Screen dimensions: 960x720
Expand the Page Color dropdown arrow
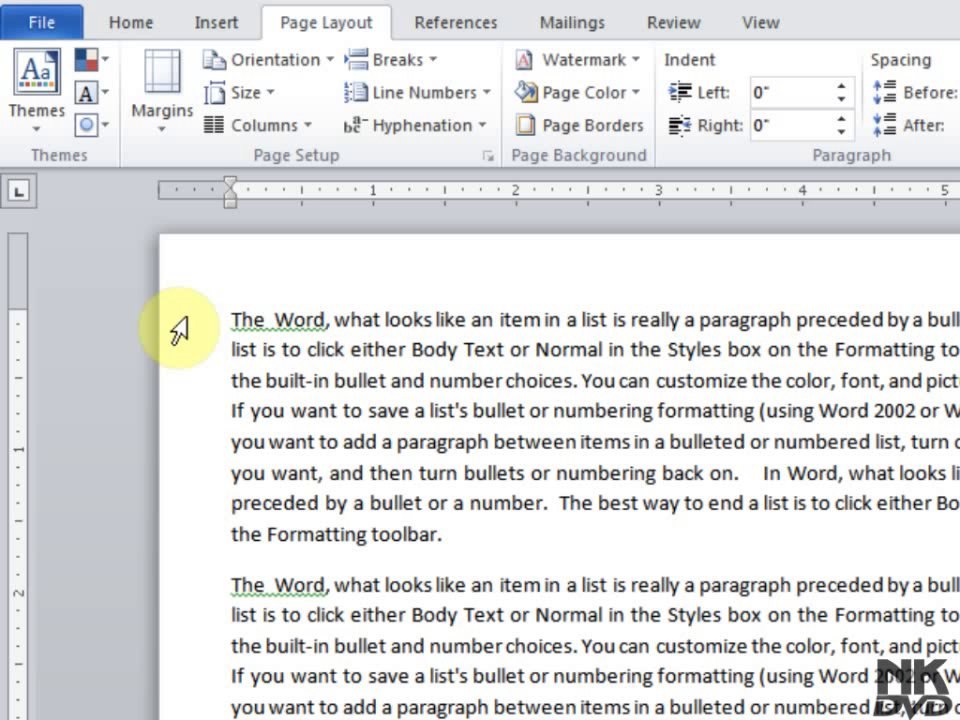(636, 92)
